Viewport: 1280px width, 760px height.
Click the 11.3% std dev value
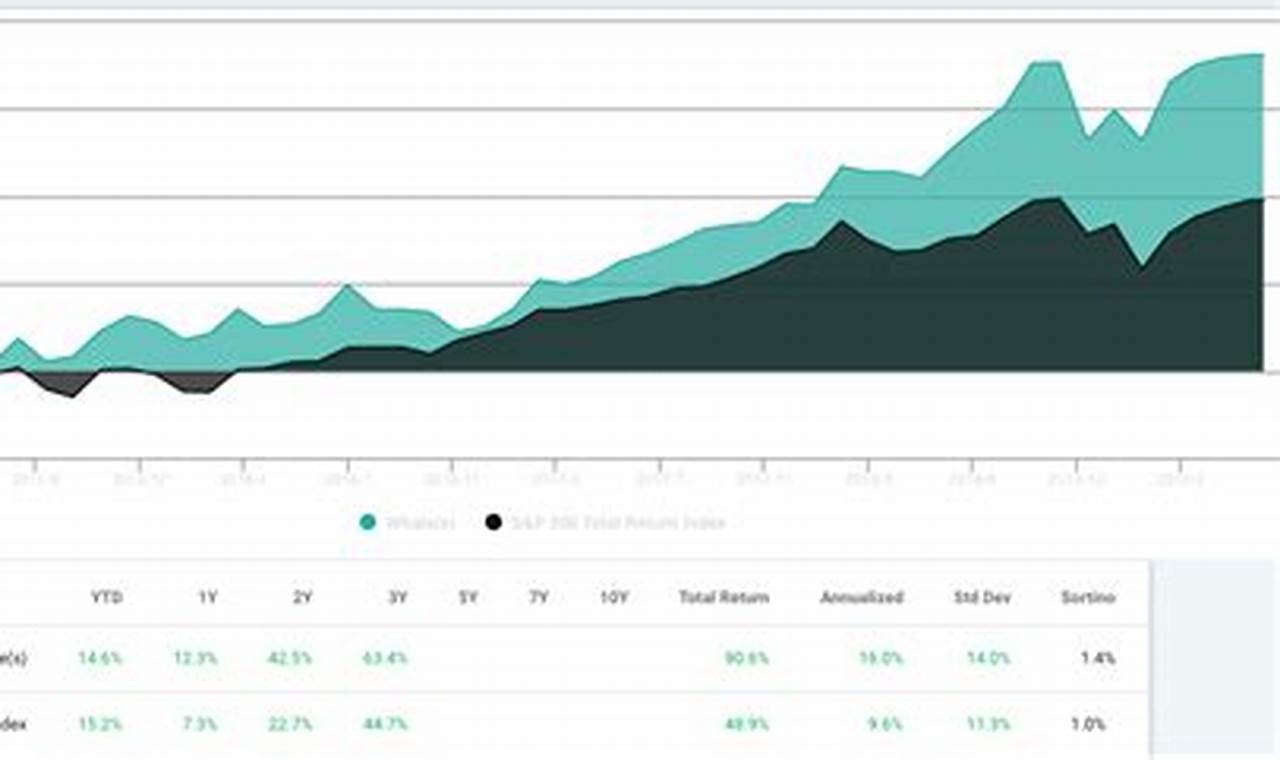pyautogui.click(x=990, y=725)
